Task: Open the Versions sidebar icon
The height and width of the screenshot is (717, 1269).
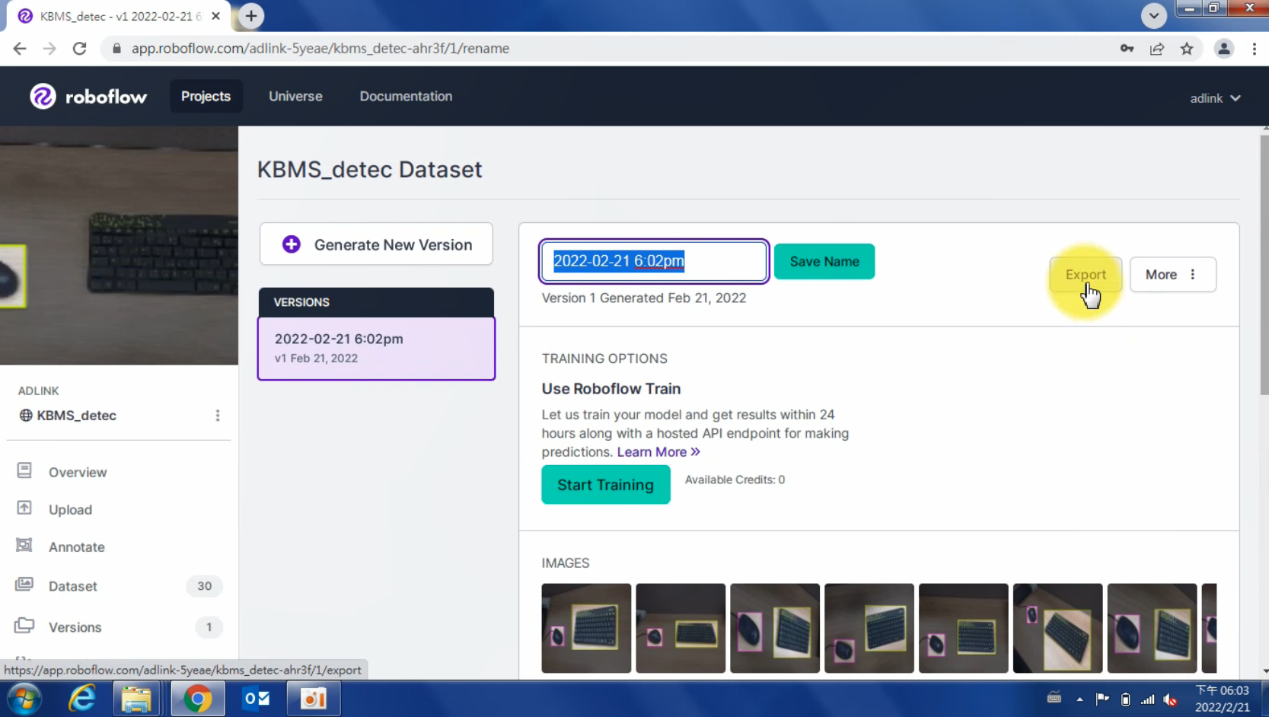Action: (25, 627)
